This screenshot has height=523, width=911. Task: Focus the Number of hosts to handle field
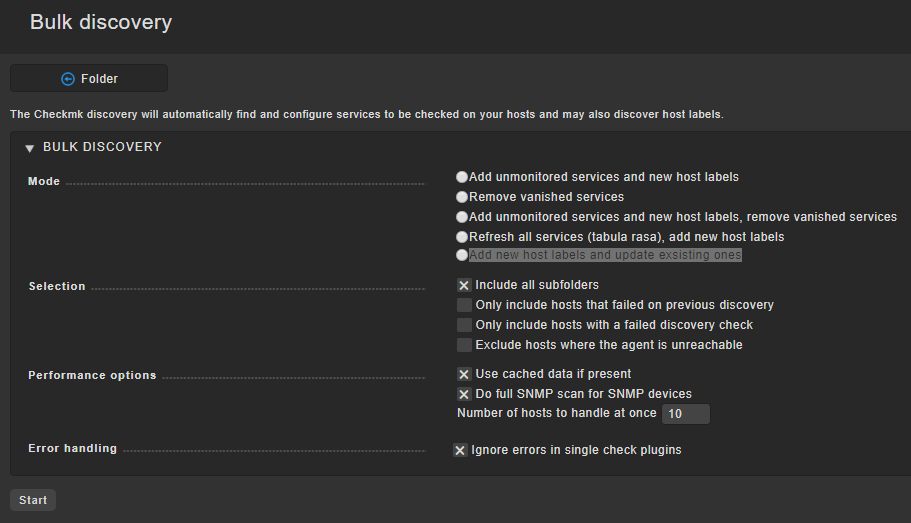[x=686, y=414]
